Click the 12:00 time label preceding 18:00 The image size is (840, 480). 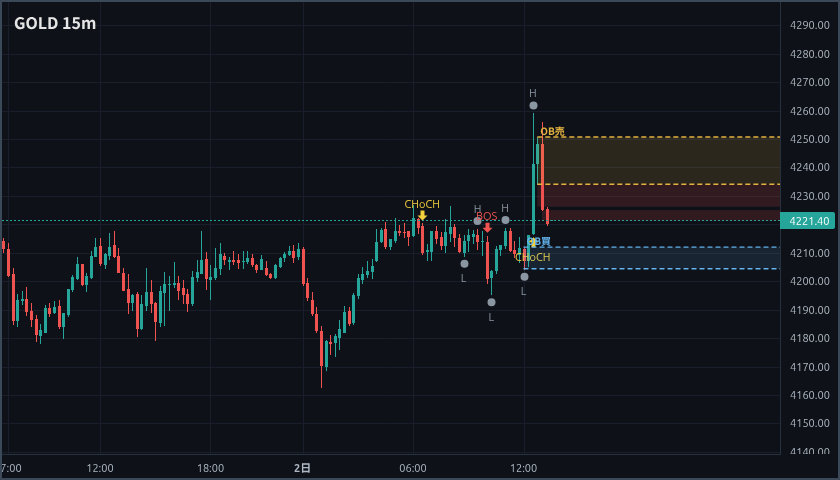click(x=100, y=468)
